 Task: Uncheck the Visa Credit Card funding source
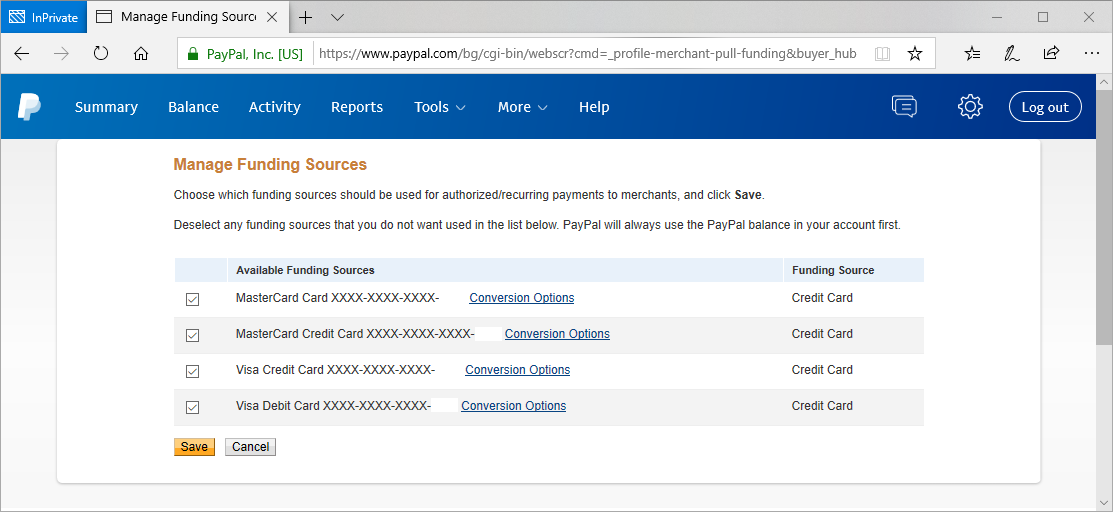coord(192,371)
